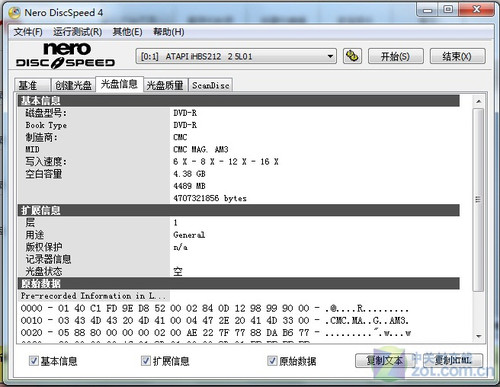Click the scrollbar down arrow
500x387 pixels.
click(479, 336)
